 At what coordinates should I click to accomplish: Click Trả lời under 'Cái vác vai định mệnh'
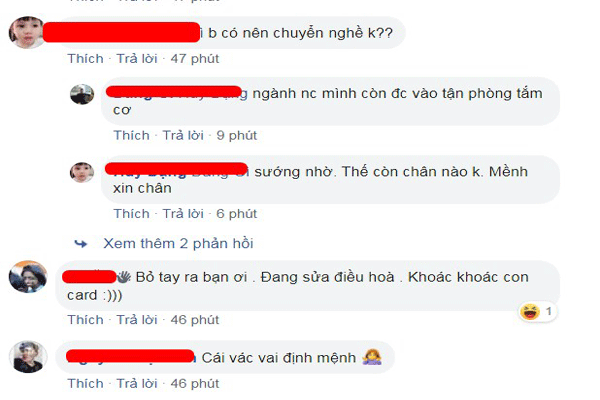click(137, 384)
